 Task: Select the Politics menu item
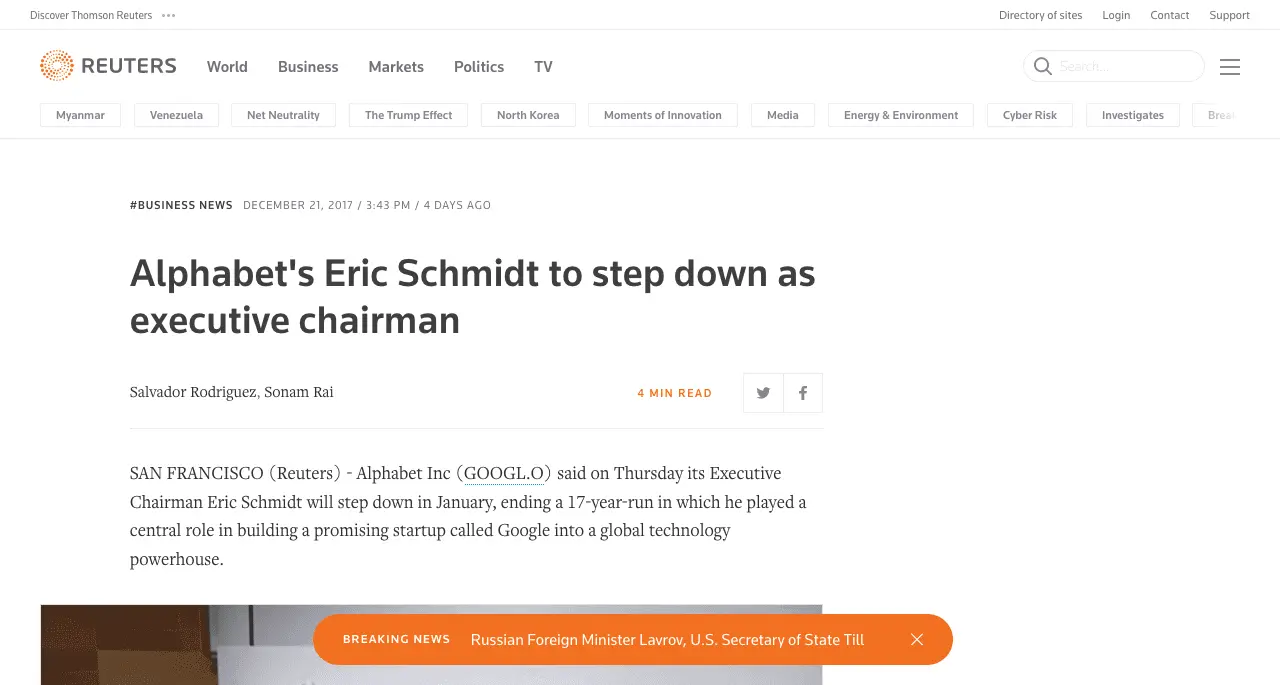point(479,67)
